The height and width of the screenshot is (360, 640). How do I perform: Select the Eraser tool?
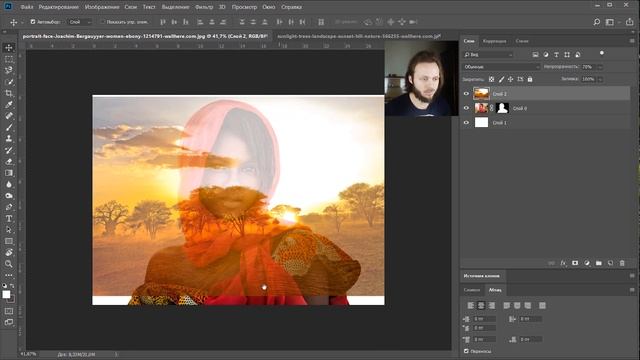[x=9, y=162]
